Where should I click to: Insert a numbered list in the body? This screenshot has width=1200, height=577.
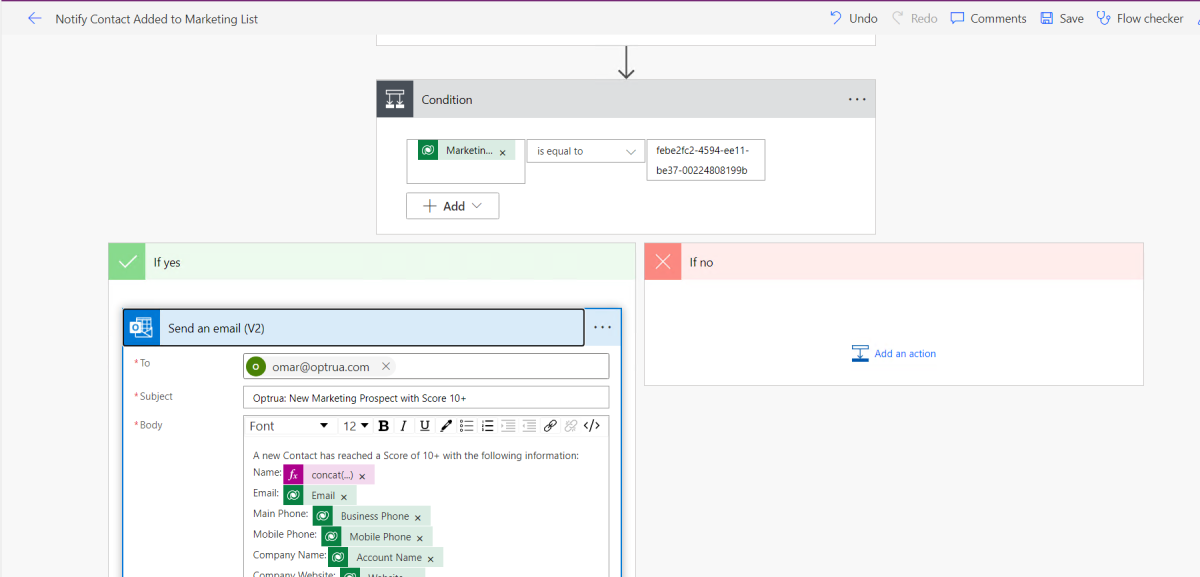[488, 426]
